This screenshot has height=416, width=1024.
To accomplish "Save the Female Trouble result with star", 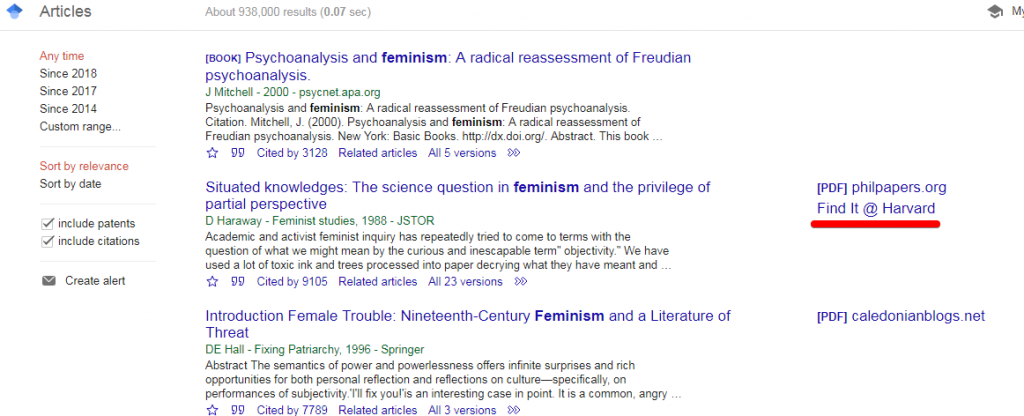I will pos(212,410).
